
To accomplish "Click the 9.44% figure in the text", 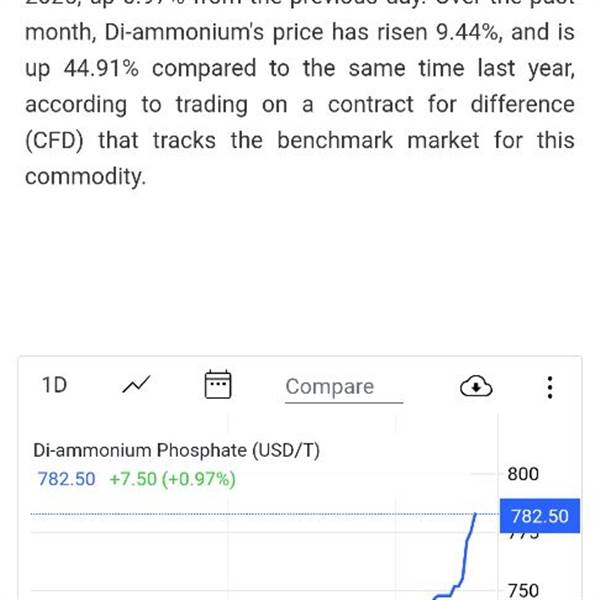I will click(x=468, y=33).
